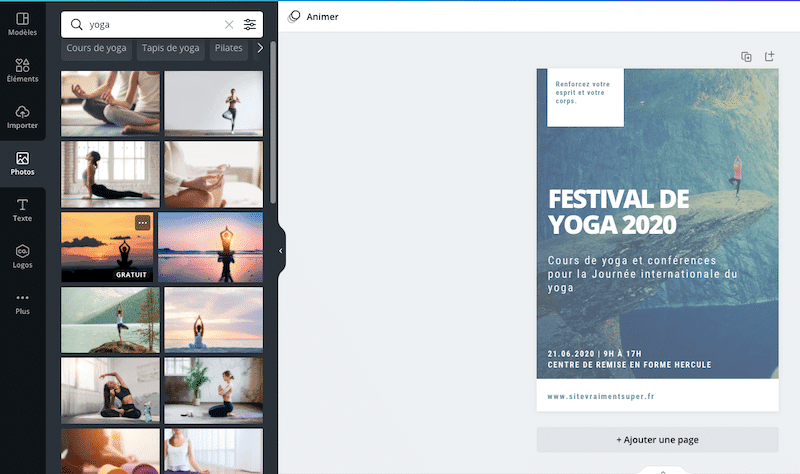Select the woman in white tank top photo
This screenshot has width=800, height=474.
click(x=214, y=451)
